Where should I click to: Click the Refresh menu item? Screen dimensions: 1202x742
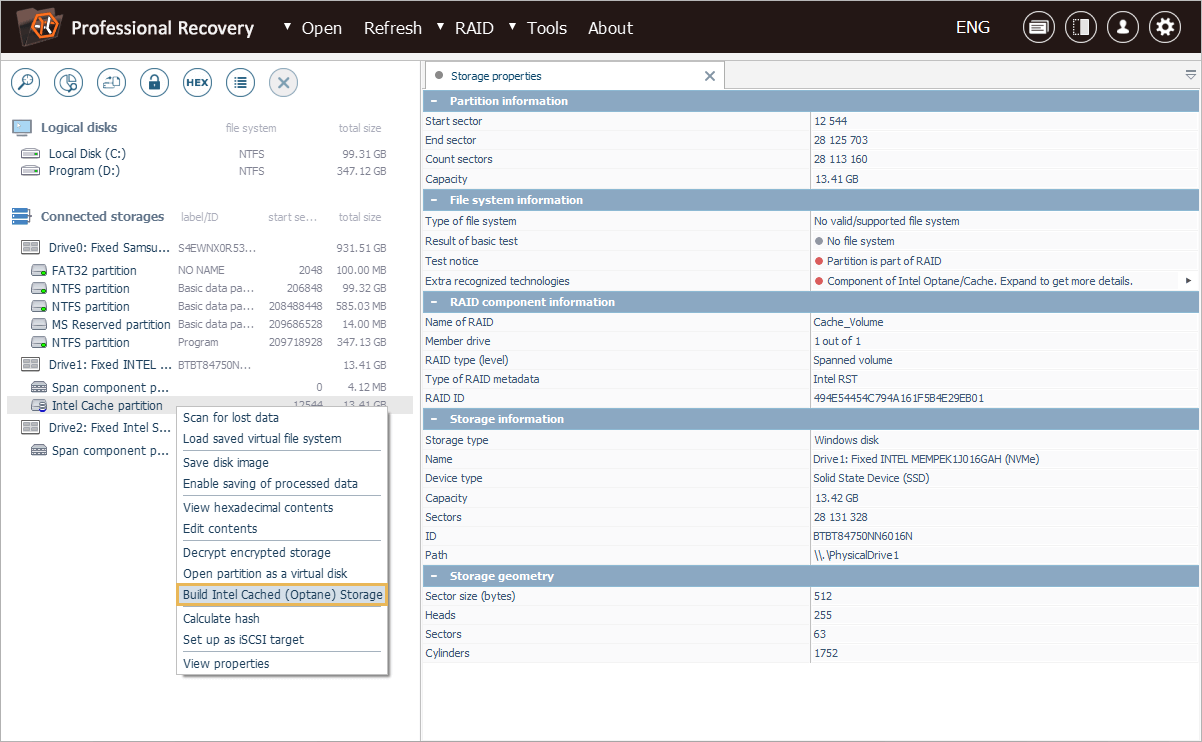[393, 28]
